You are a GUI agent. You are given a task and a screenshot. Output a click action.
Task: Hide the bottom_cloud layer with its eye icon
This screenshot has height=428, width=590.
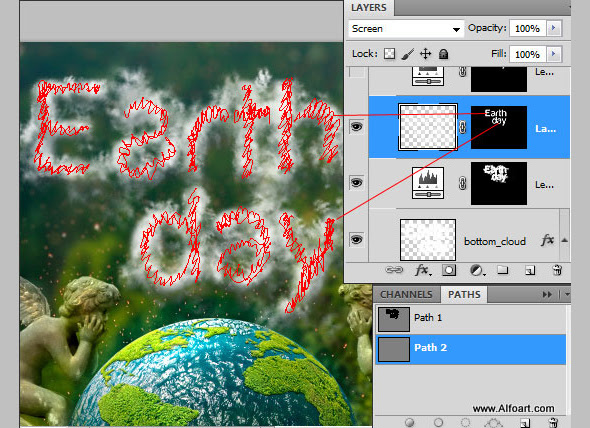click(356, 239)
